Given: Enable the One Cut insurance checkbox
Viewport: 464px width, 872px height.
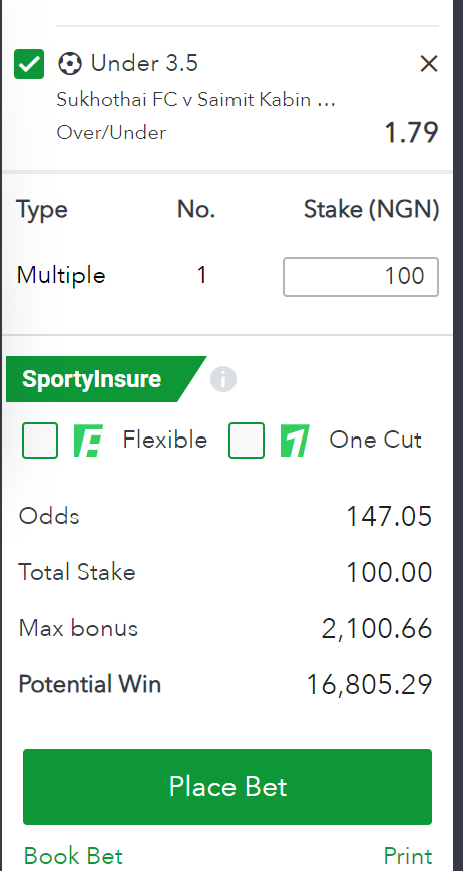Looking at the screenshot, I should (246, 440).
